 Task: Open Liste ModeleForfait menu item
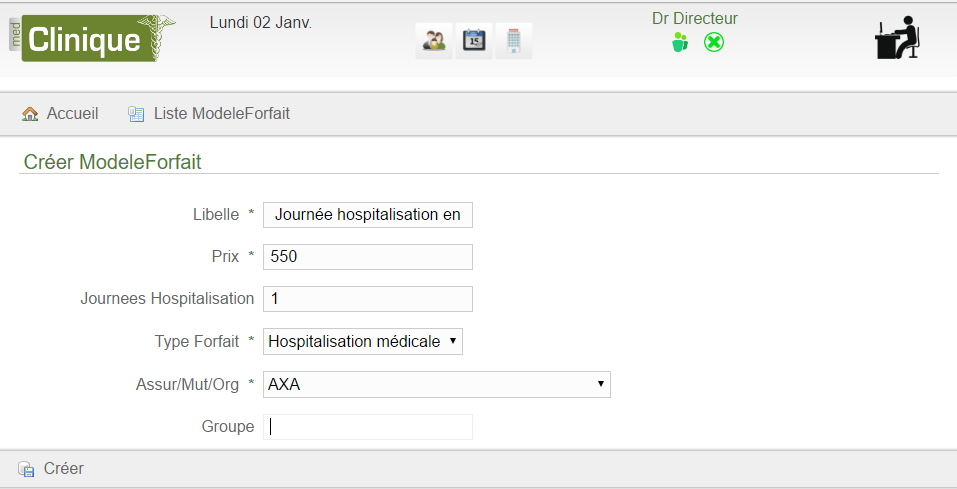pos(222,114)
